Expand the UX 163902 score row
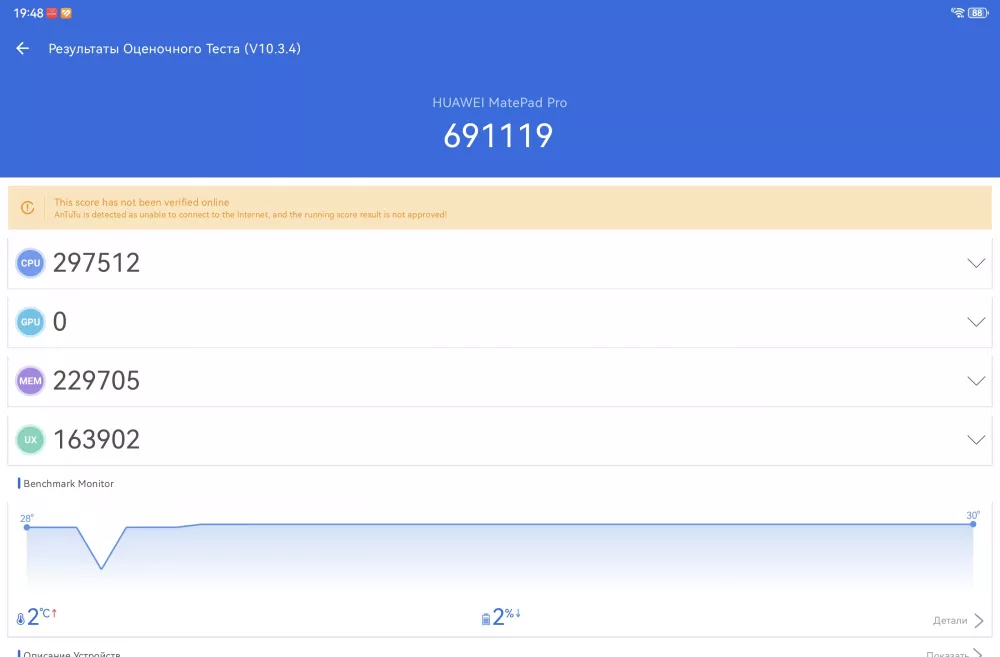Viewport: 1000px width, 657px height. point(500,439)
